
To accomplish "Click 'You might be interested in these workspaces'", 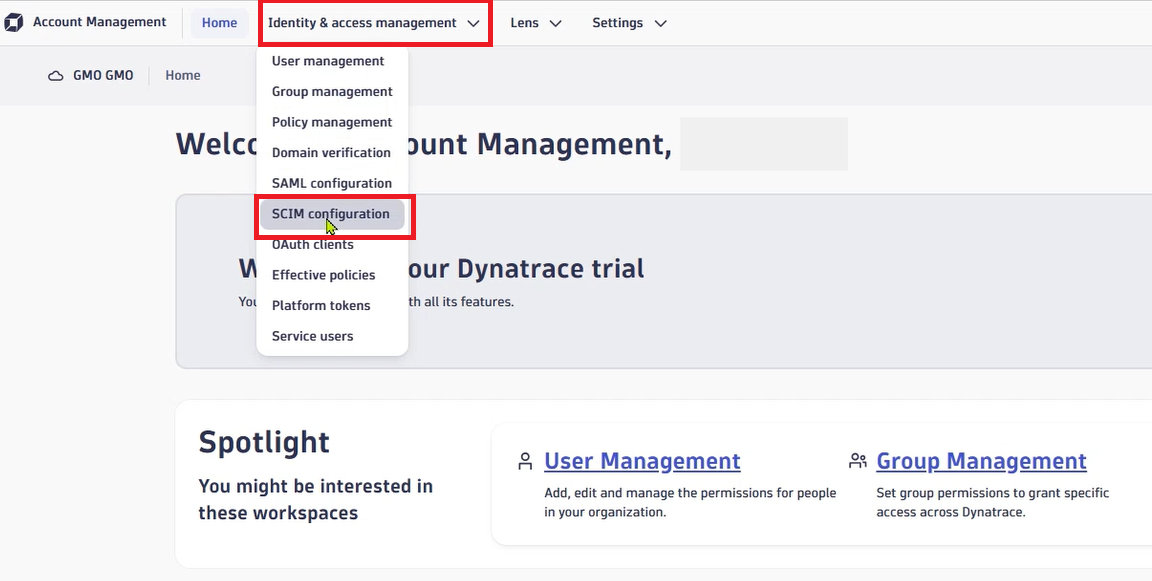I will 315,499.
